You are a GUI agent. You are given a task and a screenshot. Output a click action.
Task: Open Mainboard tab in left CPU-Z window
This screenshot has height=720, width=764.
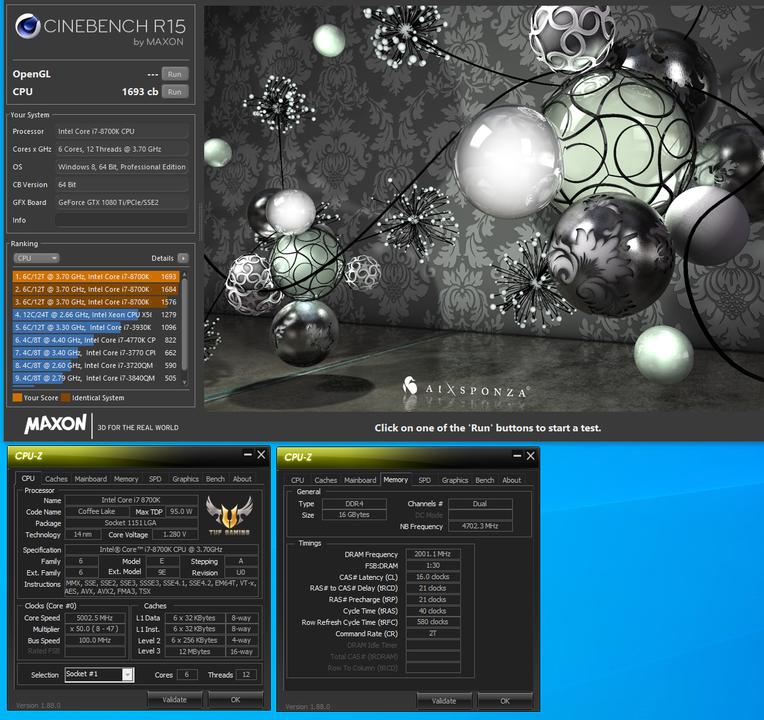coord(91,479)
